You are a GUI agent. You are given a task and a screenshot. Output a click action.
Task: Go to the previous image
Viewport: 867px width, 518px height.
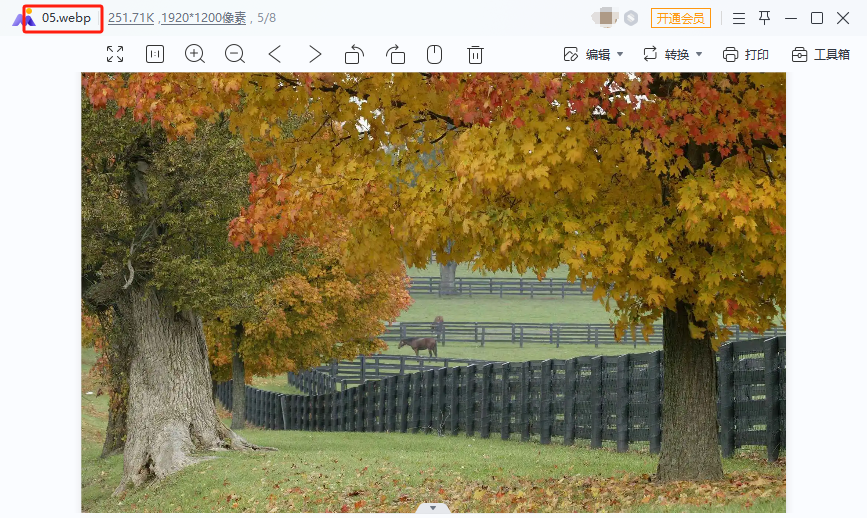pyautogui.click(x=275, y=54)
